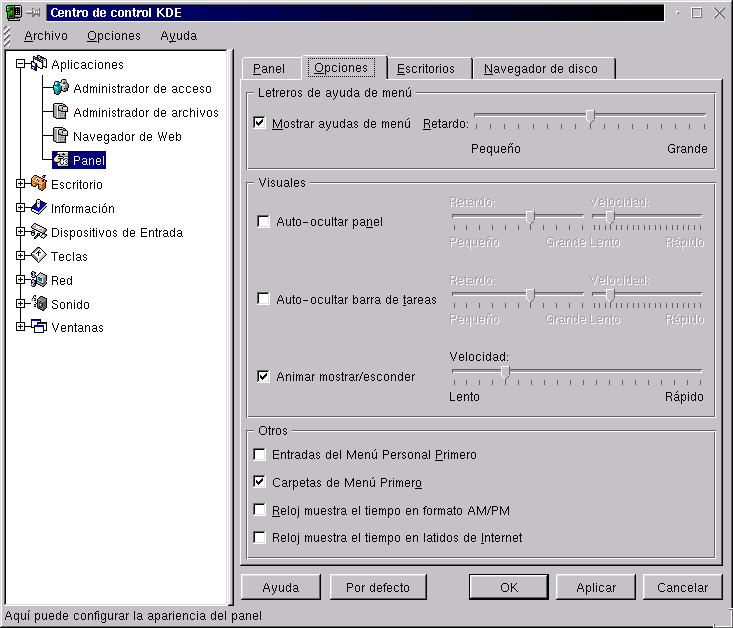
Task: Expand the Sonido tree node
Action: tap(21, 304)
